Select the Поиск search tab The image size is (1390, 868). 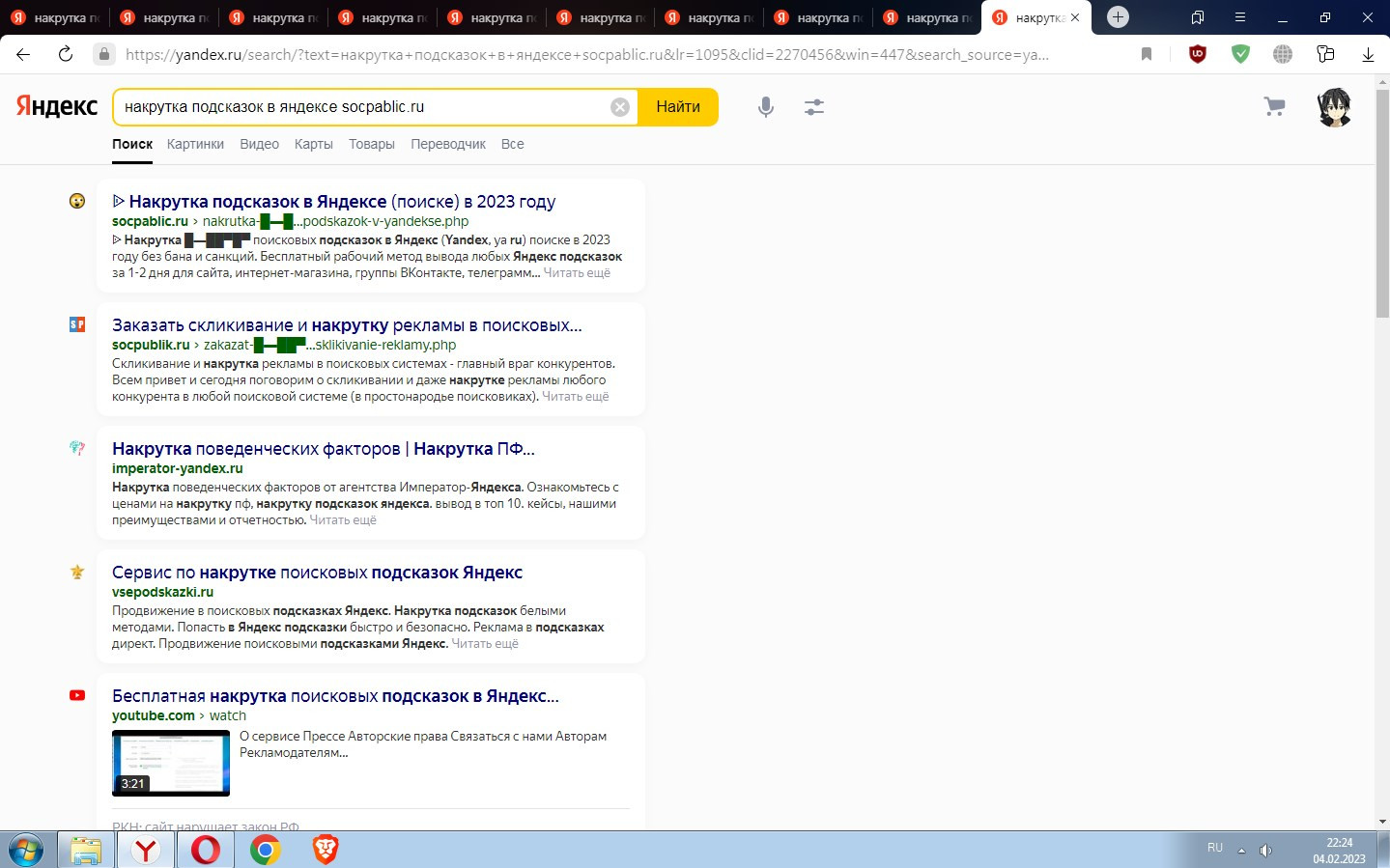(x=132, y=144)
